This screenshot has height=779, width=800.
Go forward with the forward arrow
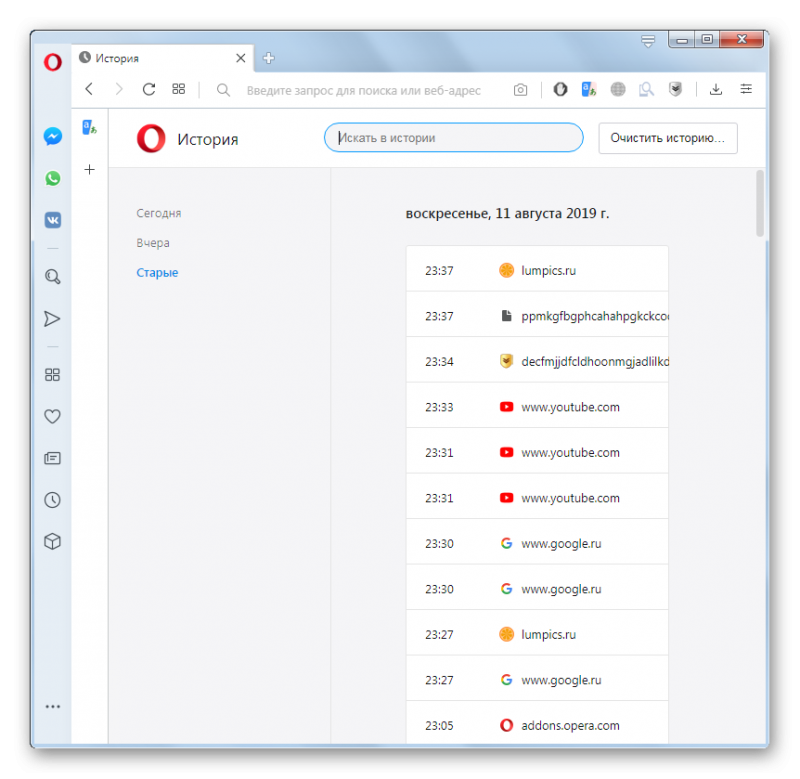pos(119,89)
